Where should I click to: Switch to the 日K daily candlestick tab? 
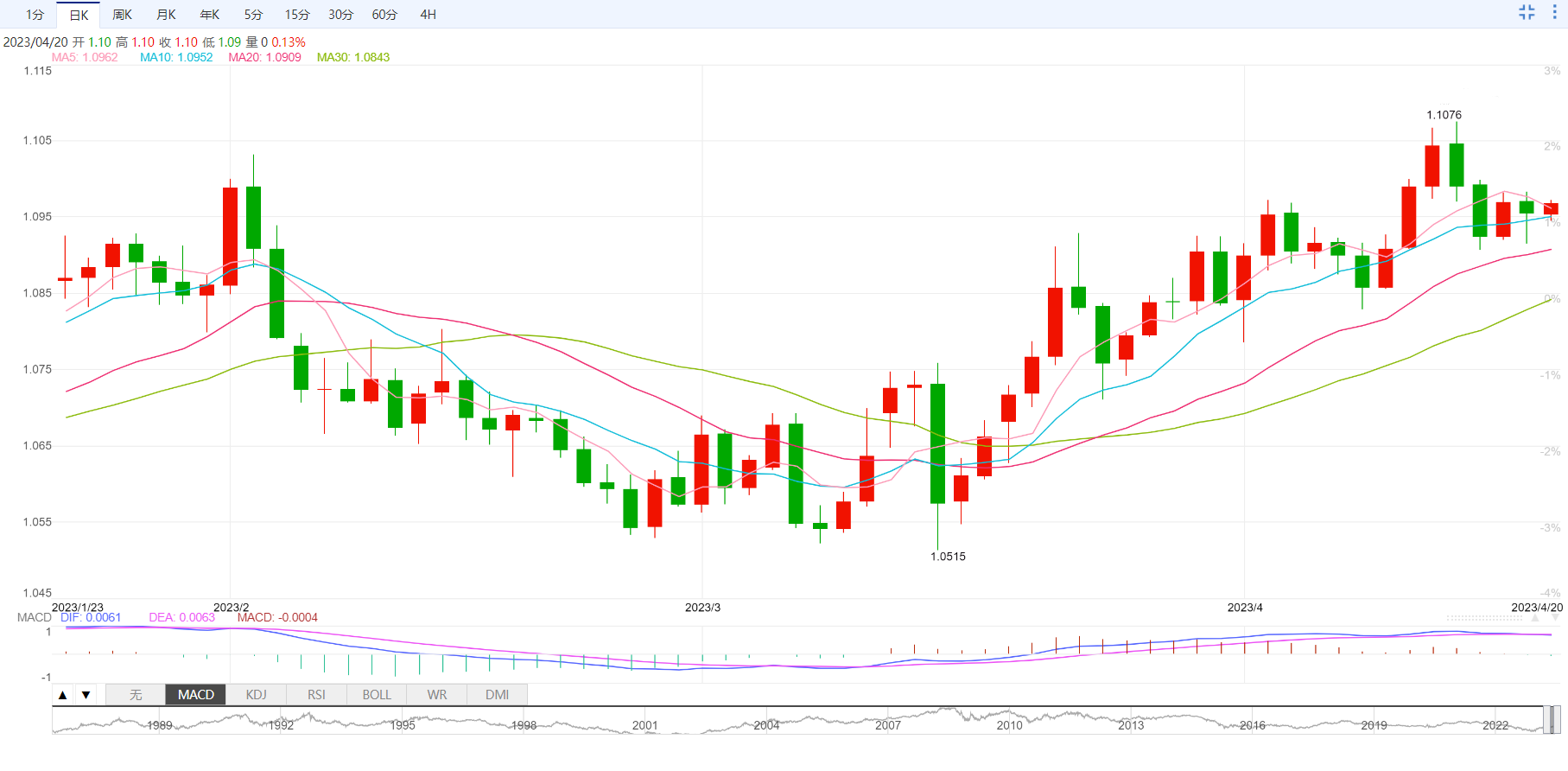point(79,15)
